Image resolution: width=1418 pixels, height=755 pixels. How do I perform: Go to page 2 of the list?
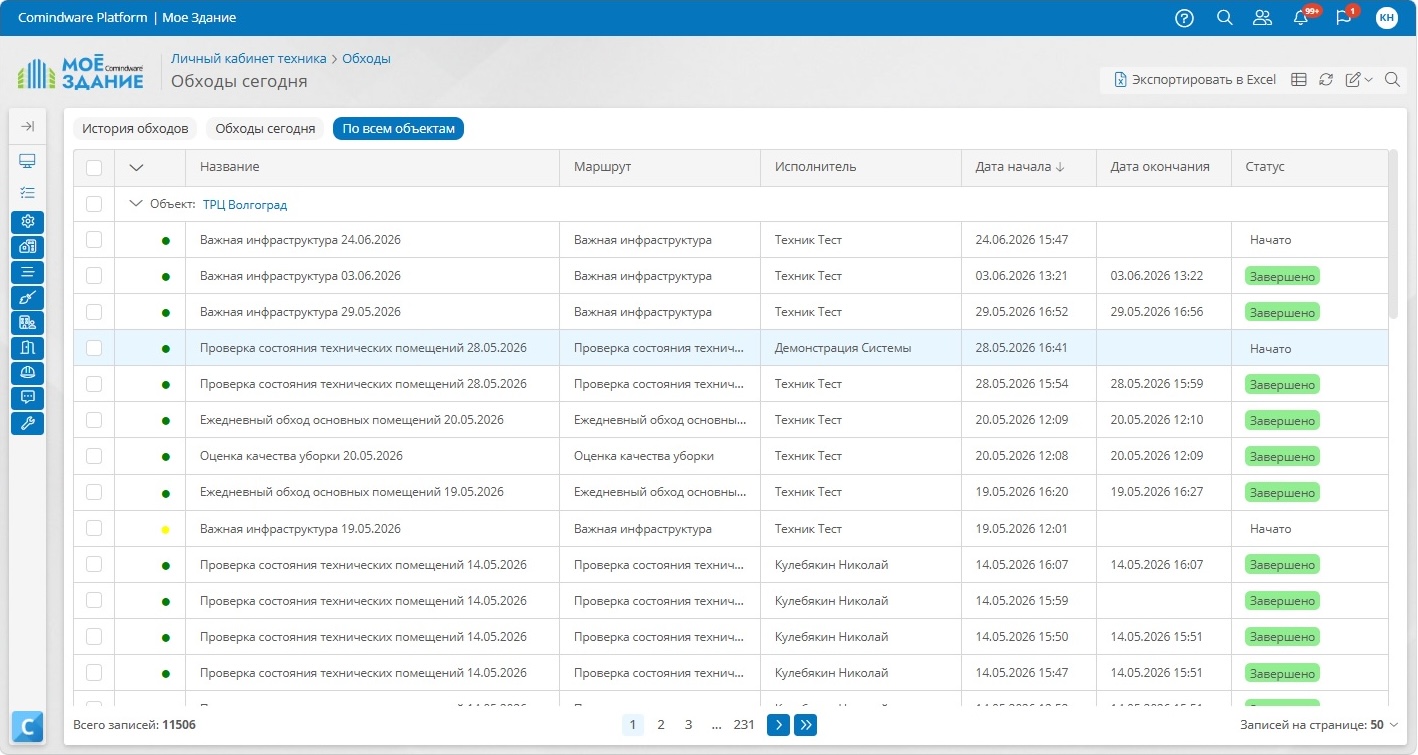click(661, 725)
